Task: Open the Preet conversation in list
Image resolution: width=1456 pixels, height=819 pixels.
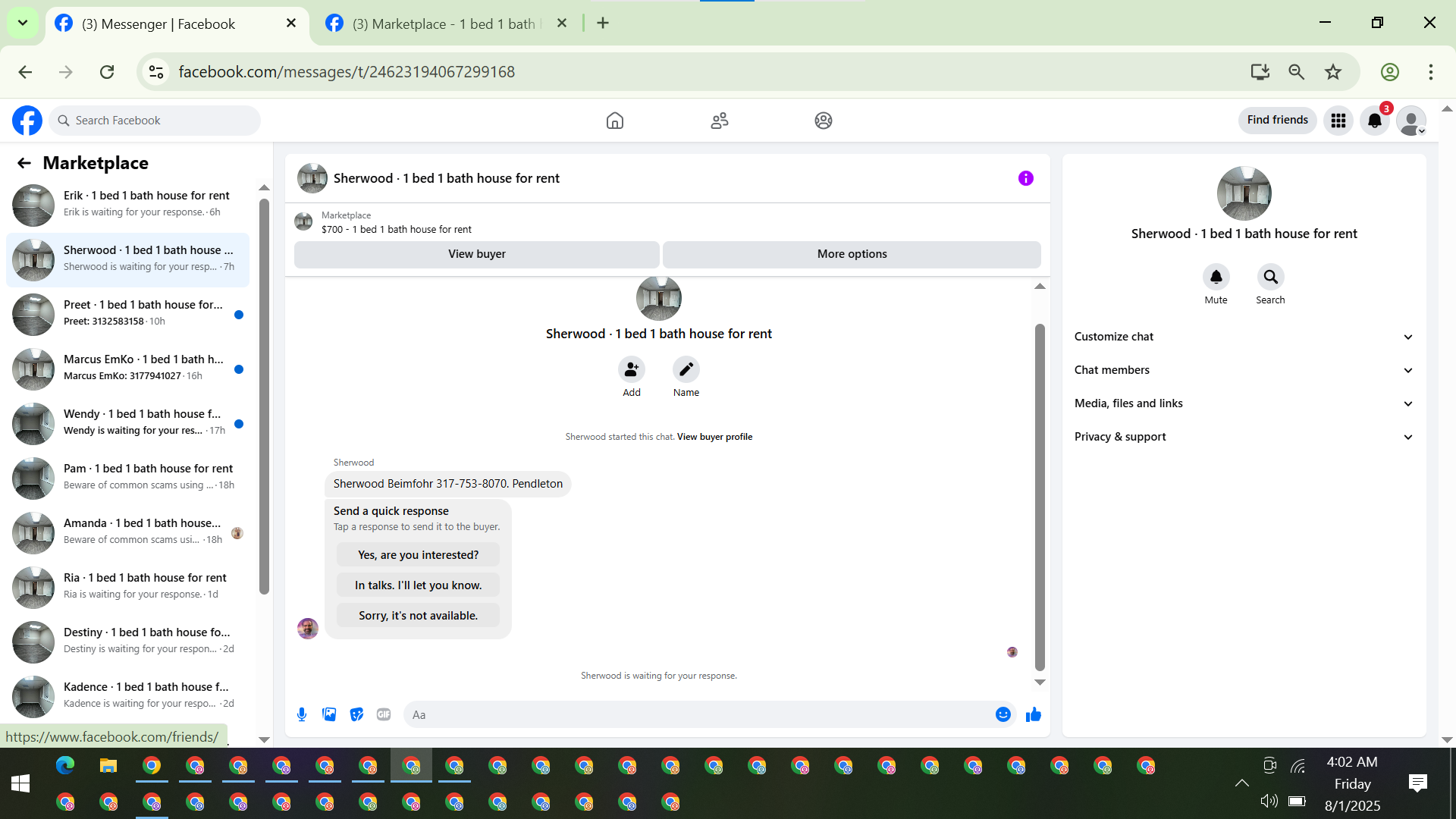Action: coord(127,314)
